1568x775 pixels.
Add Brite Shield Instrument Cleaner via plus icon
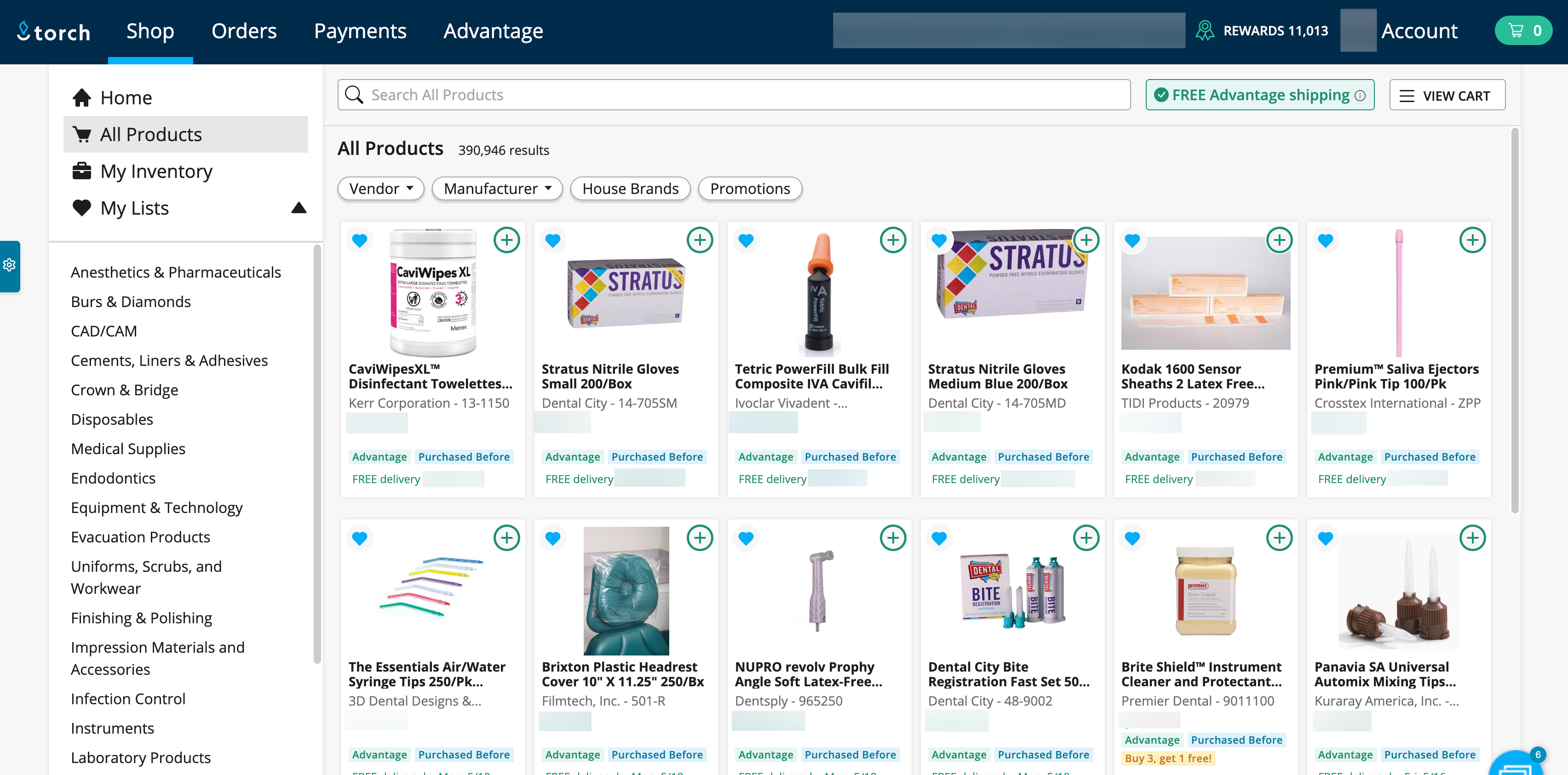click(1279, 538)
